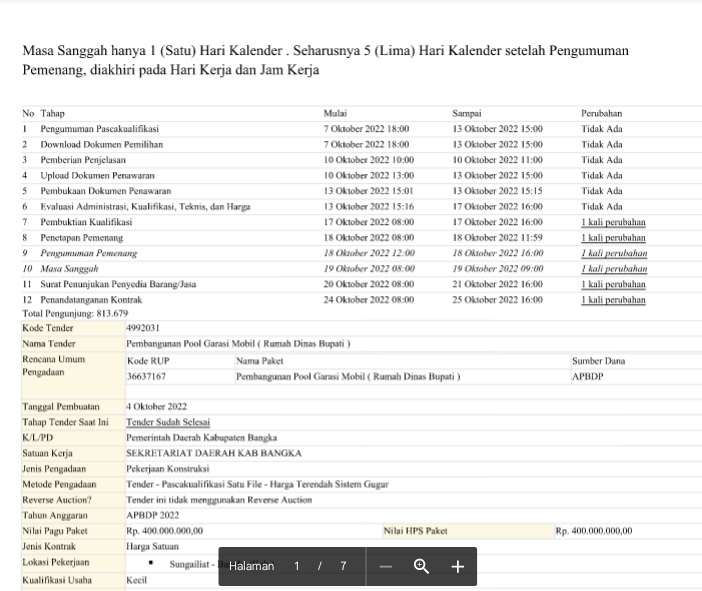Click the Nilai Pagu Paket amount value
This screenshot has height=591, width=702.
(164, 531)
